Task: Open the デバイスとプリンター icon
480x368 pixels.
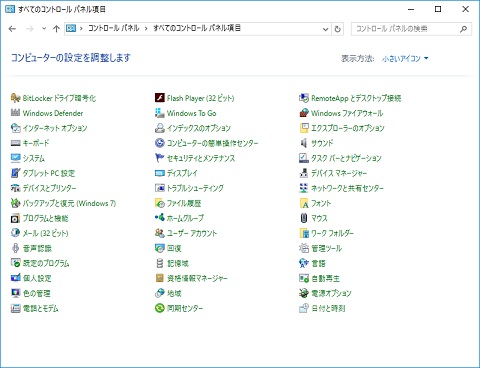Action: click(15, 188)
